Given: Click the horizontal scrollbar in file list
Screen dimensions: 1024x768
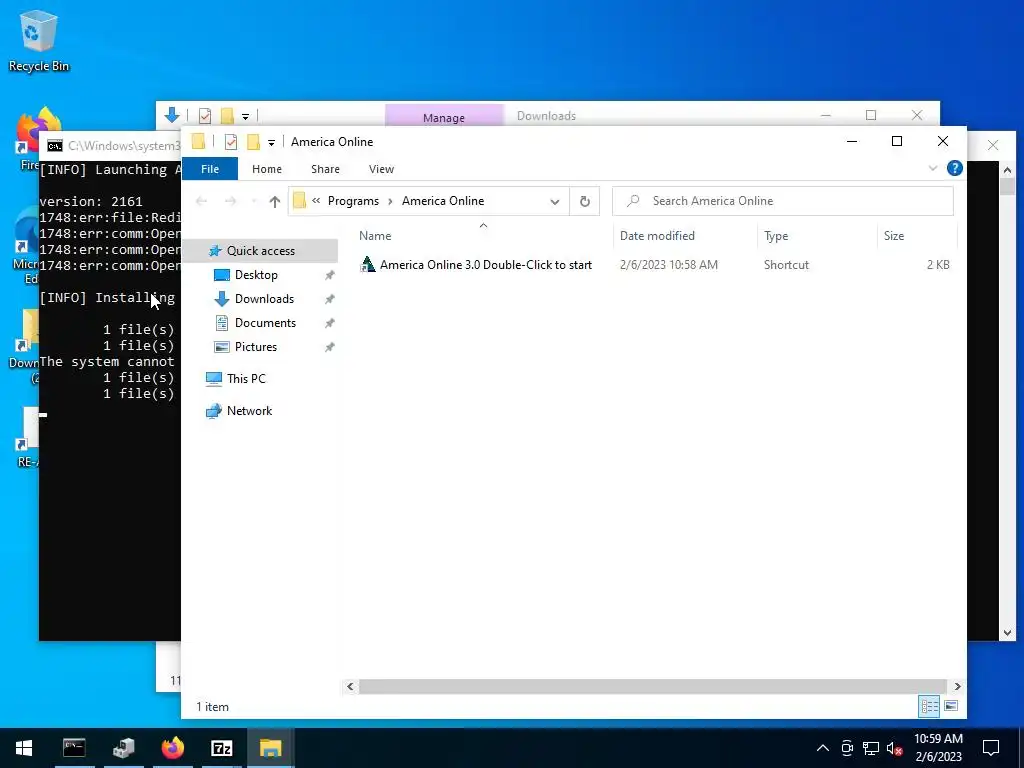Looking at the screenshot, I should click(x=652, y=686).
